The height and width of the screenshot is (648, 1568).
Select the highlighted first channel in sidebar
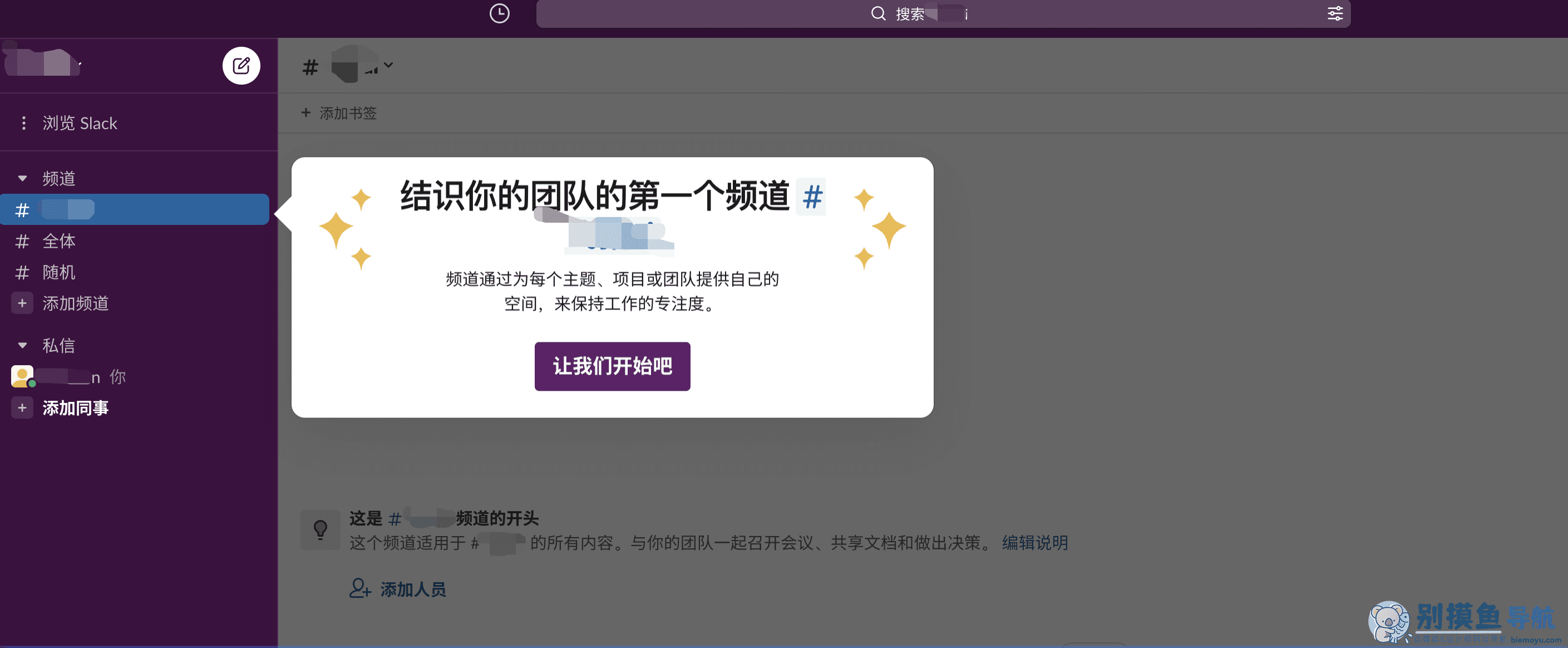pyautogui.click(x=134, y=209)
